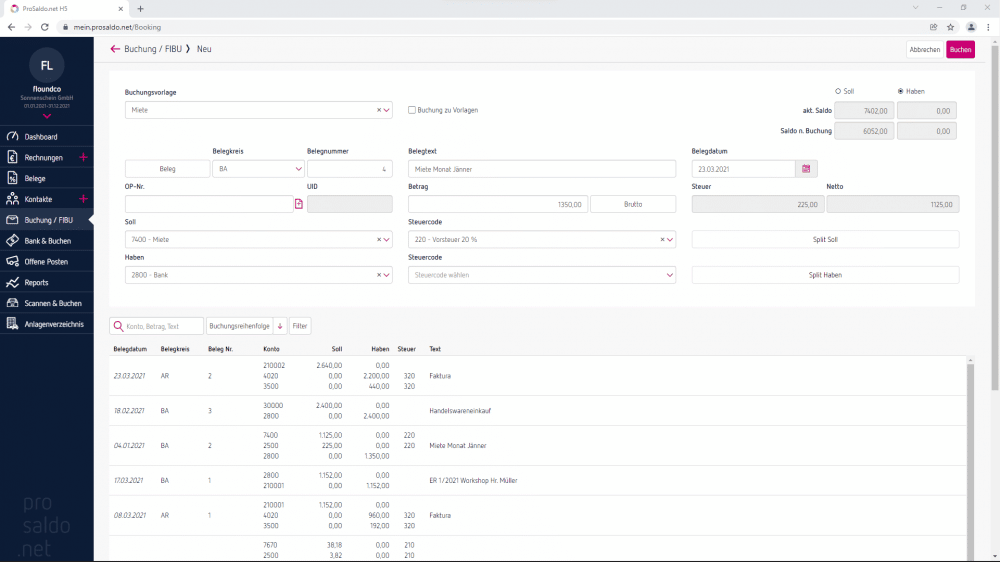Go to Offene Posten in sidebar
Image resolution: width=1000 pixels, height=562 pixels.
[46, 262]
